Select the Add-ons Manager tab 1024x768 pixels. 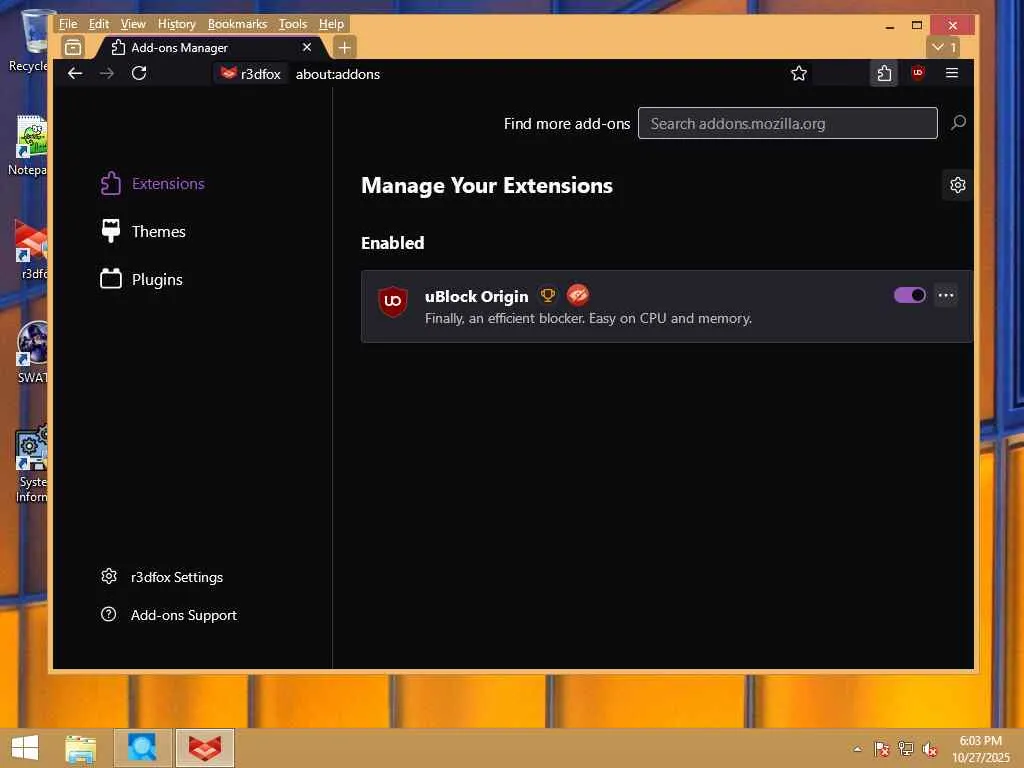point(209,47)
